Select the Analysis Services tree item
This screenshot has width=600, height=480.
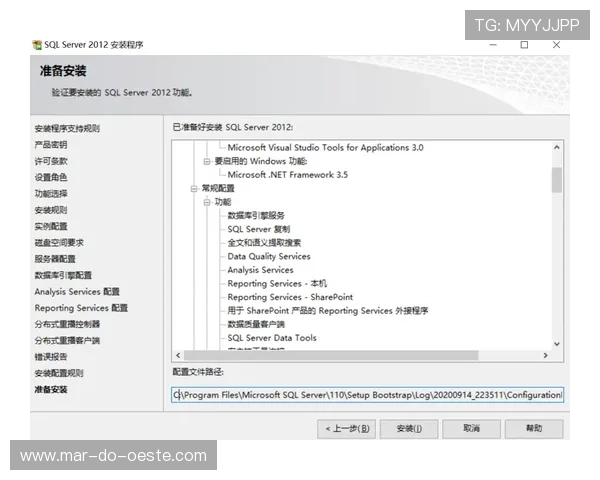[261, 270]
